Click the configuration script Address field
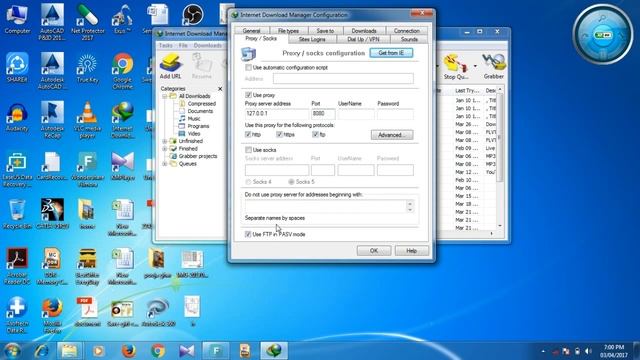The width and height of the screenshot is (640, 360). tap(343, 78)
